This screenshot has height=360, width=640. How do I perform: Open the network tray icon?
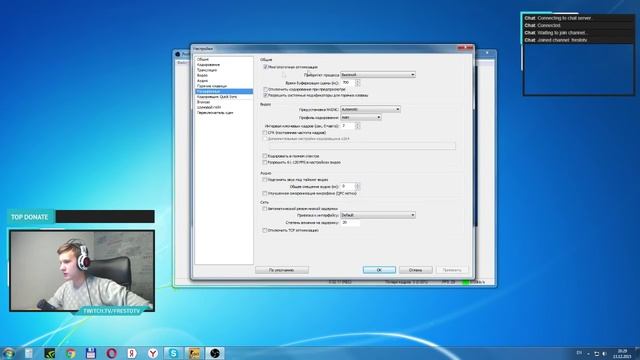(x=596, y=353)
